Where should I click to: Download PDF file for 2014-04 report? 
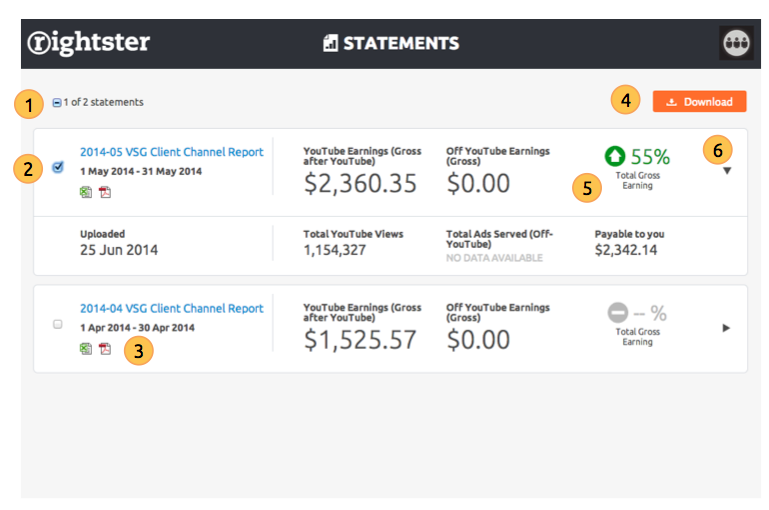(x=105, y=349)
